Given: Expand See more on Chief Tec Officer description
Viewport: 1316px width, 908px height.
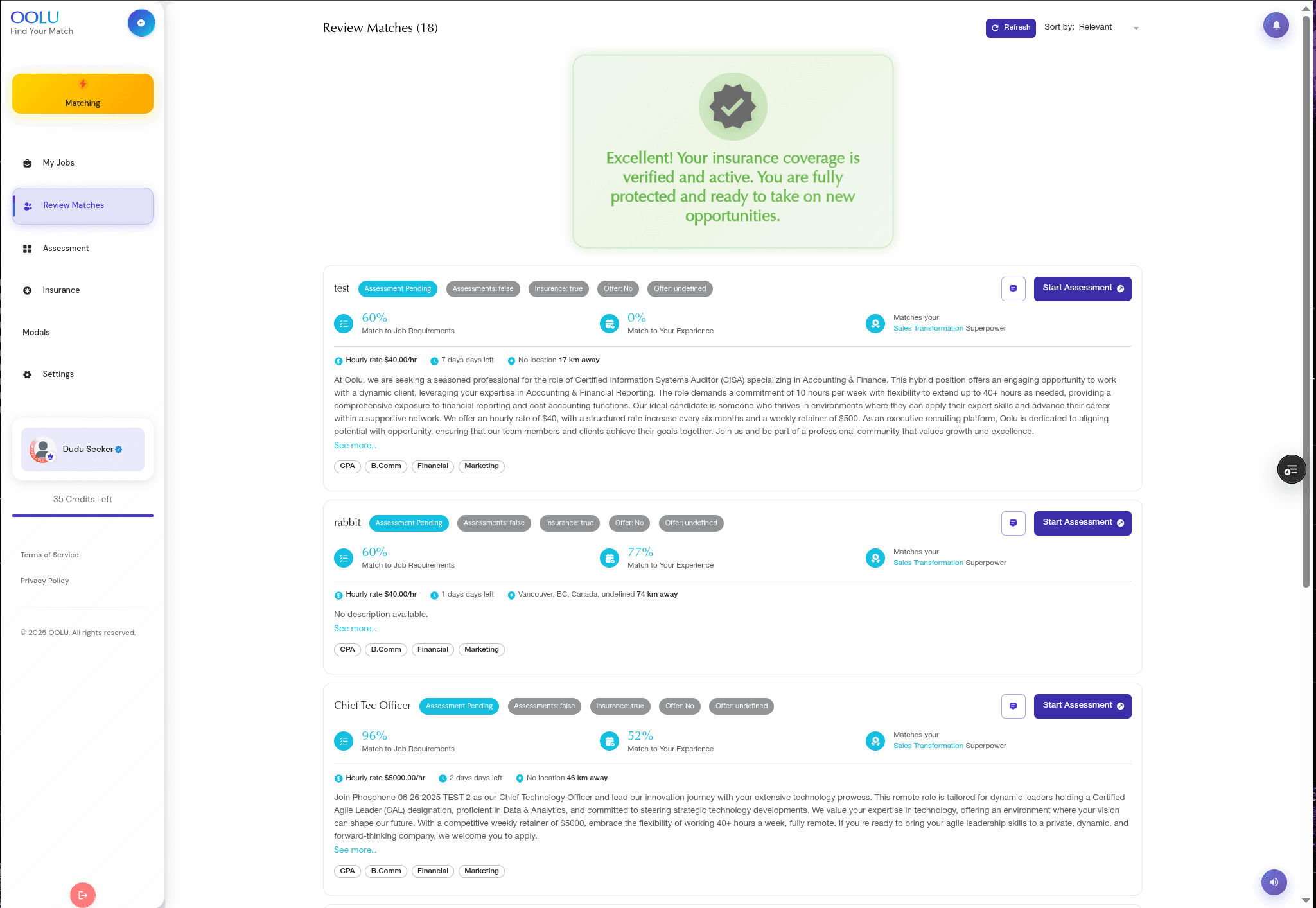Looking at the screenshot, I should click(355, 850).
